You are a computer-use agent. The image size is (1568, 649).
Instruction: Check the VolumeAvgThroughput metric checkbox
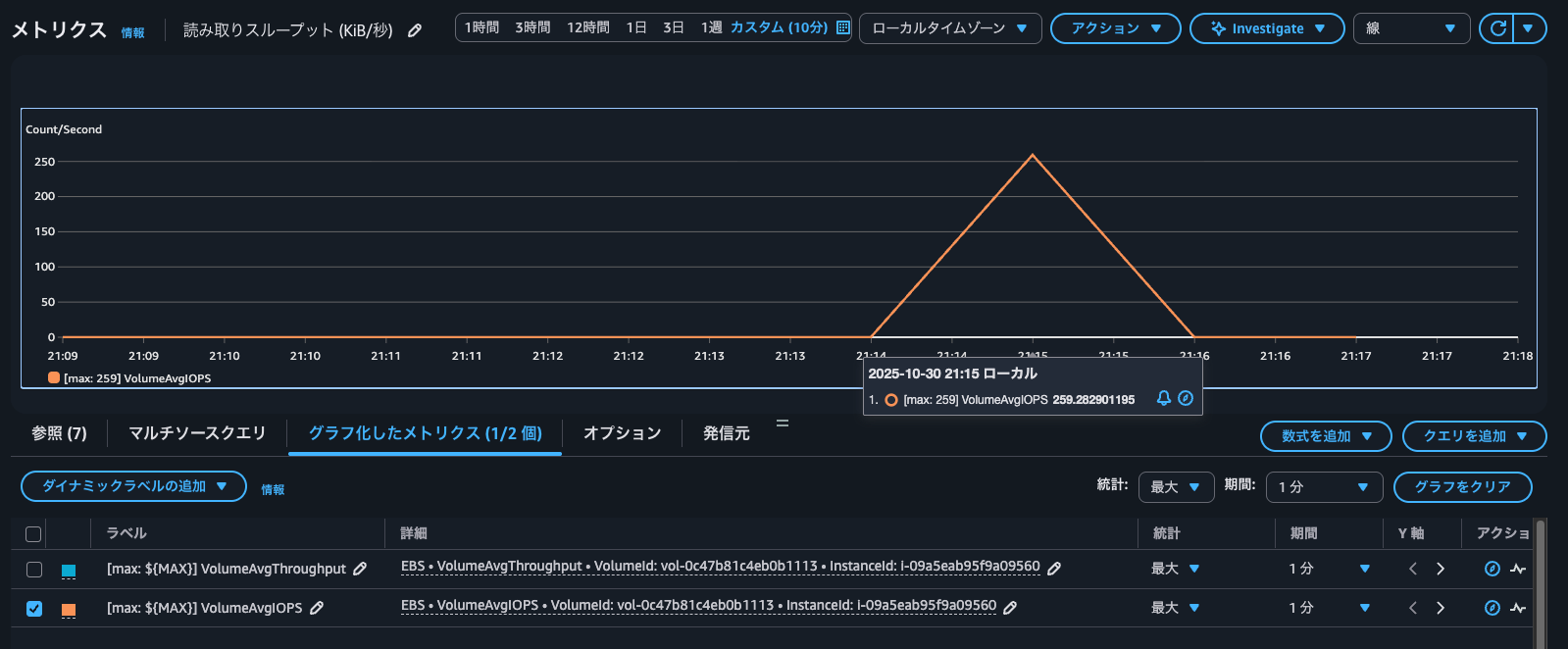(34, 570)
